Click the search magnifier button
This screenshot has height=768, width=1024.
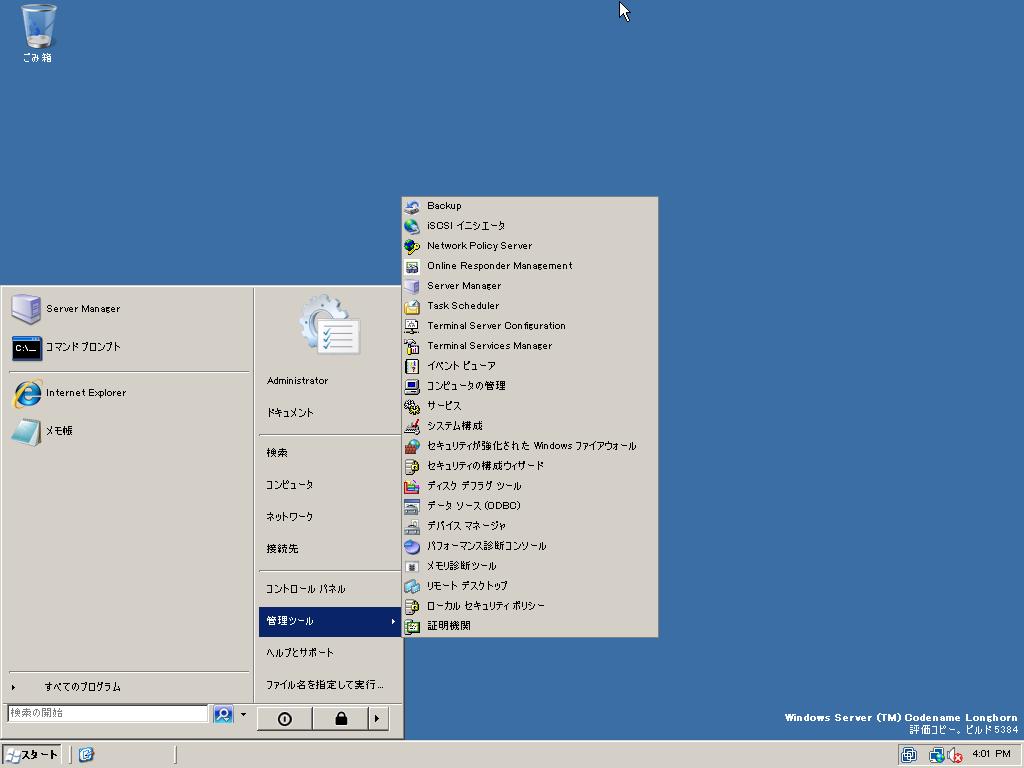[223, 714]
